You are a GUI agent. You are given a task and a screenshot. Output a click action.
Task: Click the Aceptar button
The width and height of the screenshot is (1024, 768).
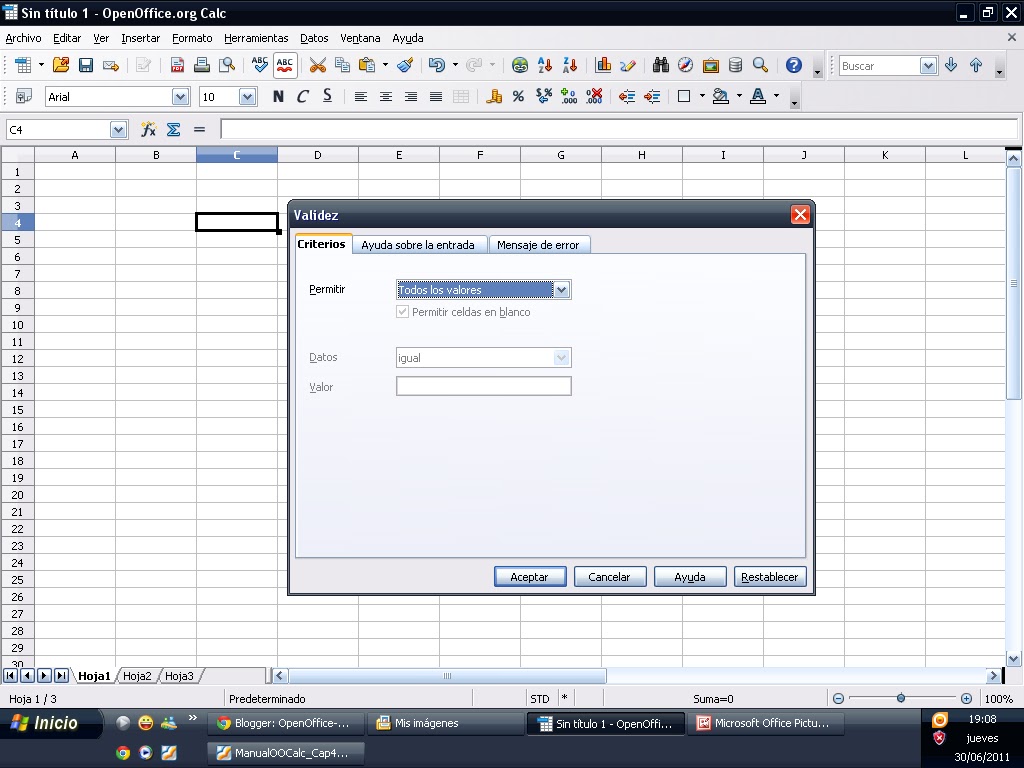[x=529, y=576]
